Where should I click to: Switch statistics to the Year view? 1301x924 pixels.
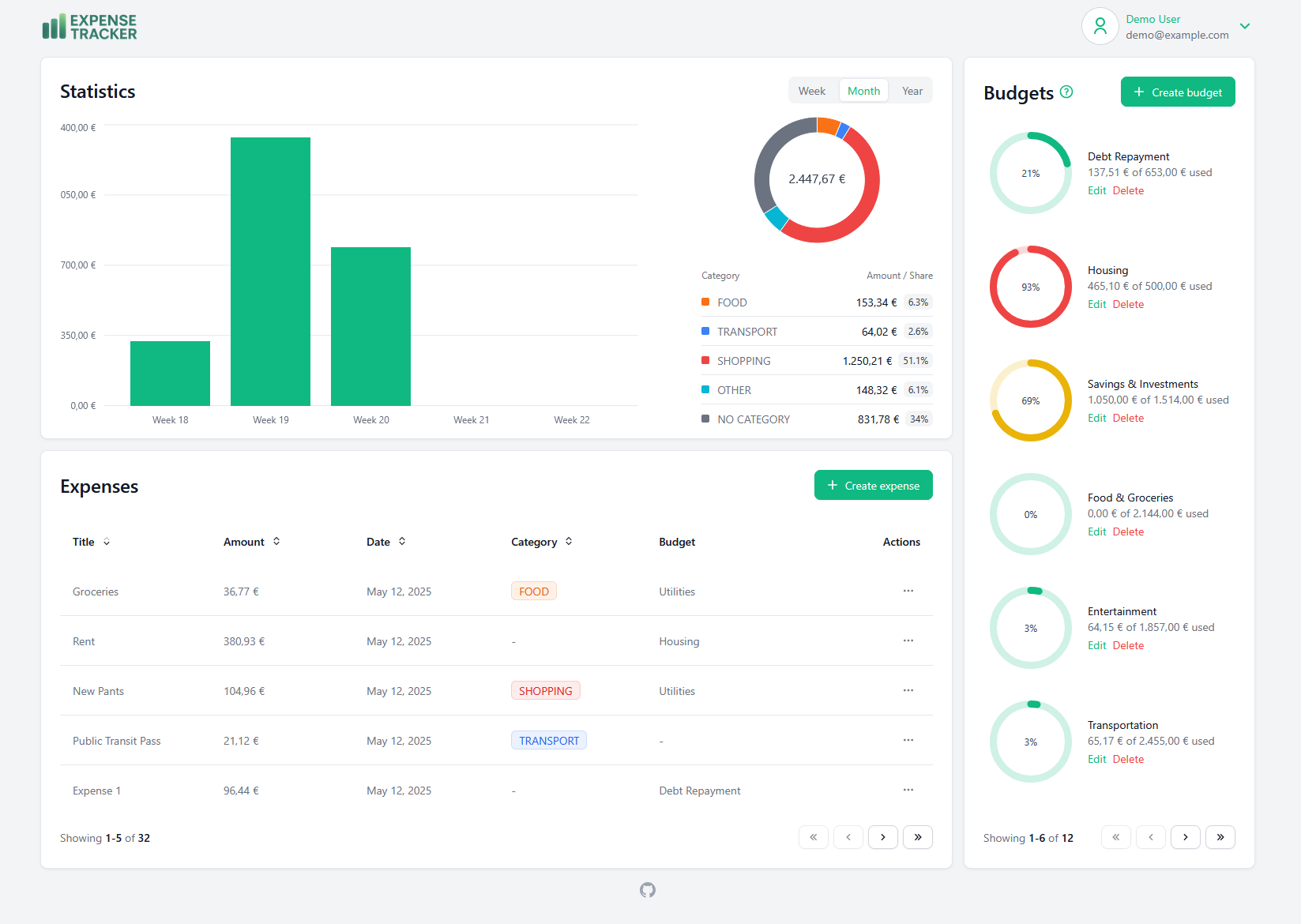point(912,90)
